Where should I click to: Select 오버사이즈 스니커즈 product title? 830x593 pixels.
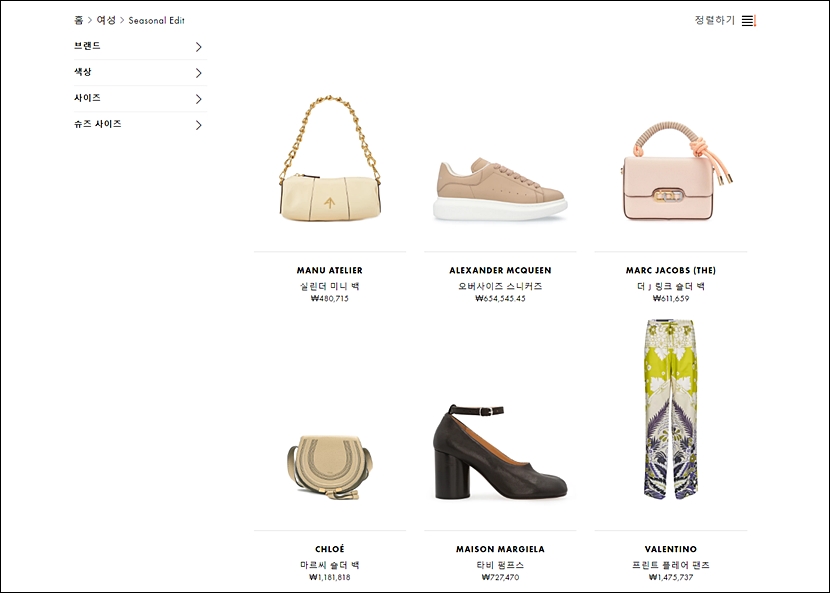pos(500,286)
